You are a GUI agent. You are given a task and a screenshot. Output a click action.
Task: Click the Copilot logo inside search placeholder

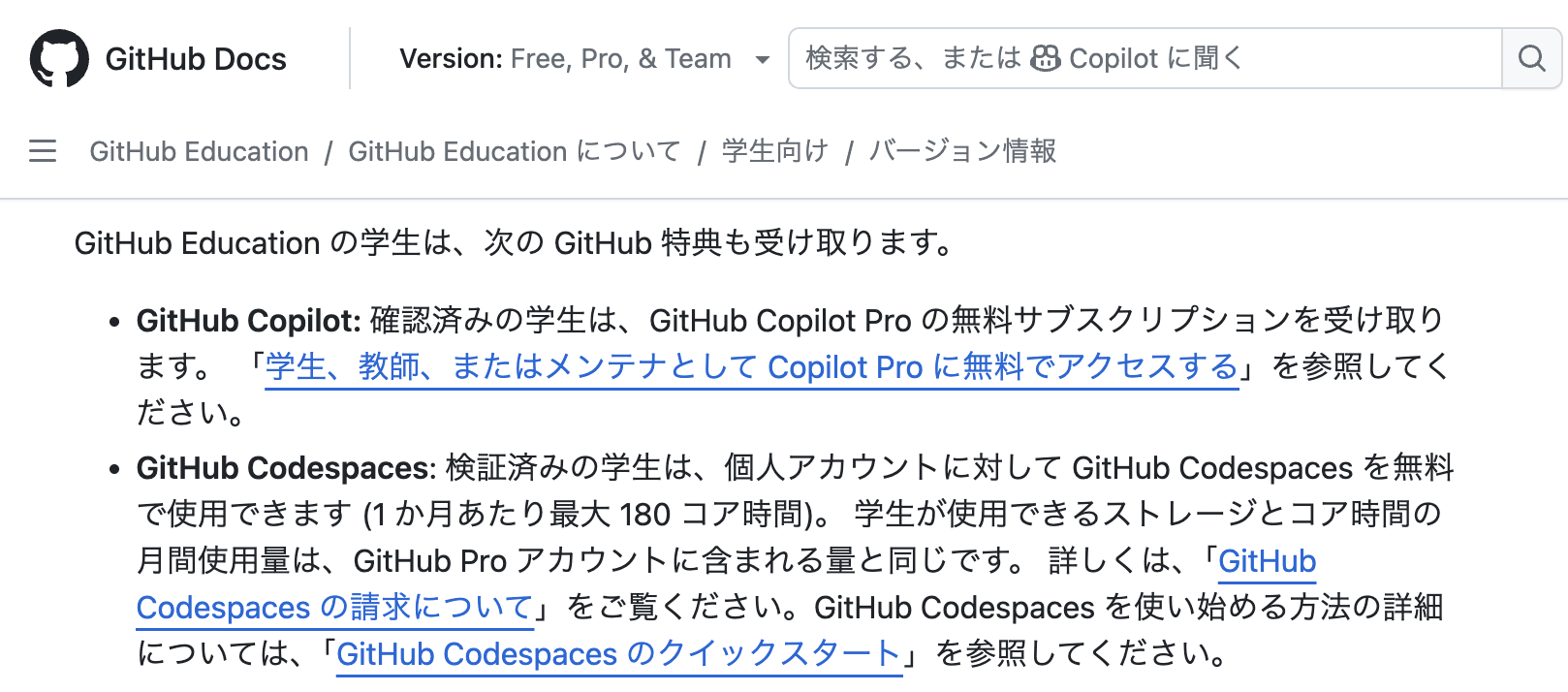(1046, 58)
